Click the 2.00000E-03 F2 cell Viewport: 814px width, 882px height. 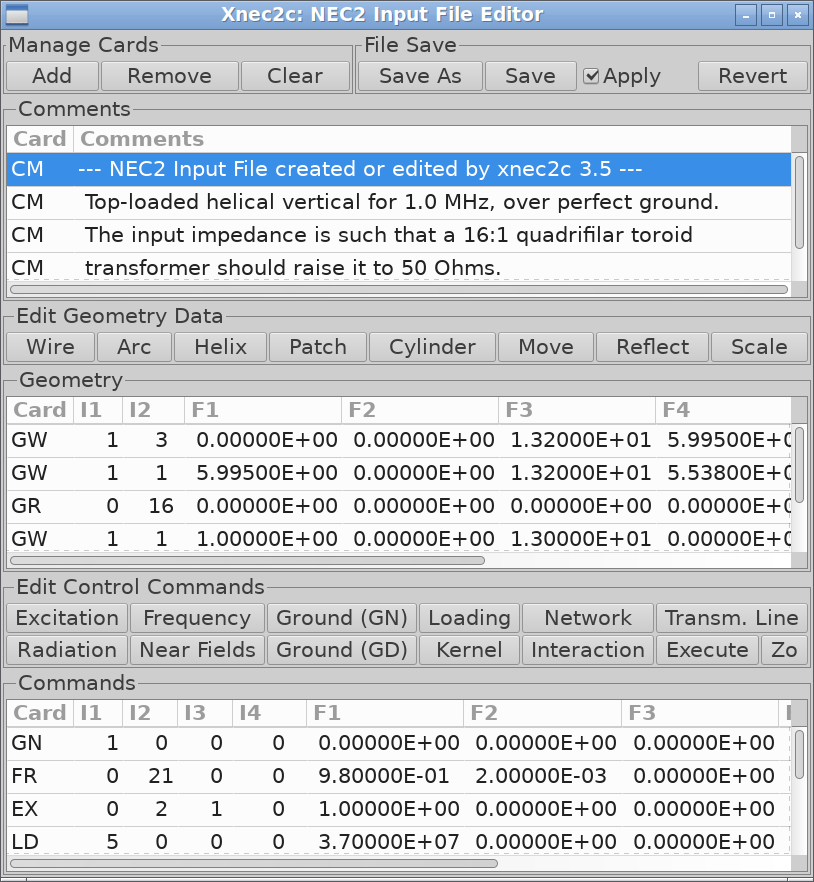pyautogui.click(x=541, y=776)
